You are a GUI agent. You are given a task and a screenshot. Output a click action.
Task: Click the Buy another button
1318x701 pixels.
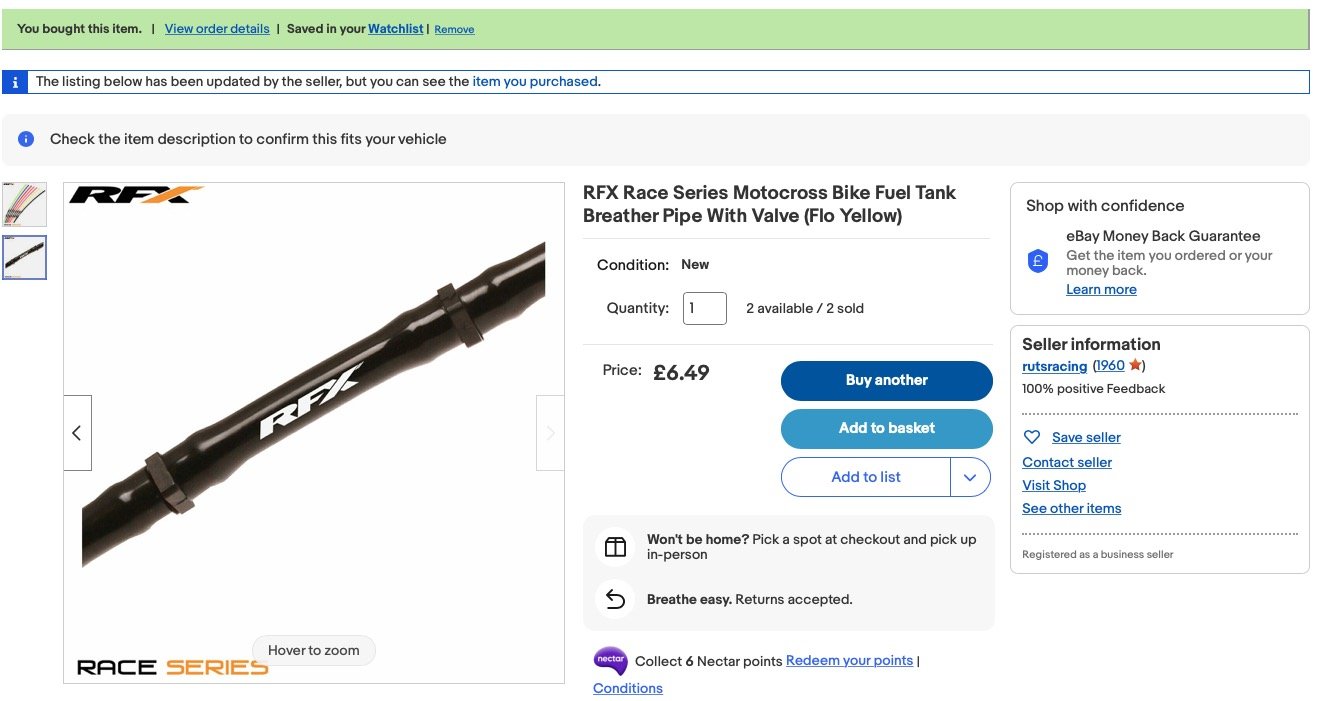(x=887, y=380)
